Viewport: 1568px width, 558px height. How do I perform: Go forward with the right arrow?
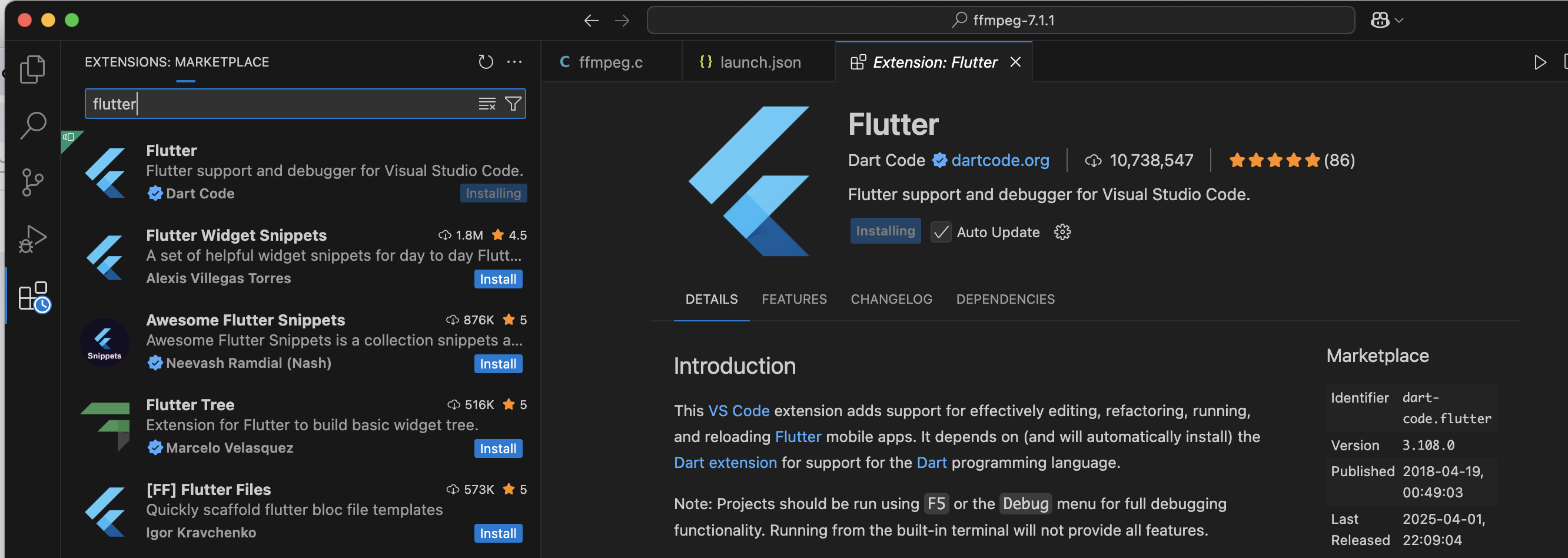coord(622,21)
